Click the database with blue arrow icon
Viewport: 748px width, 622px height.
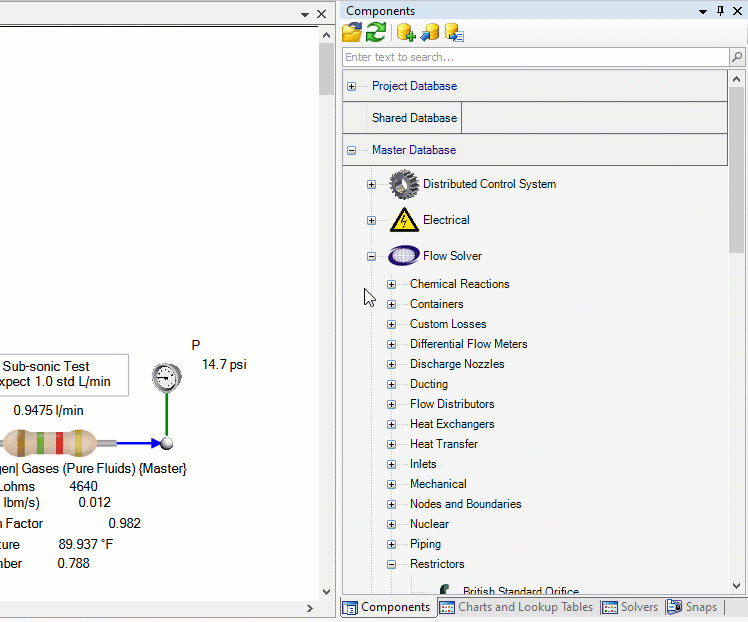click(430, 33)
